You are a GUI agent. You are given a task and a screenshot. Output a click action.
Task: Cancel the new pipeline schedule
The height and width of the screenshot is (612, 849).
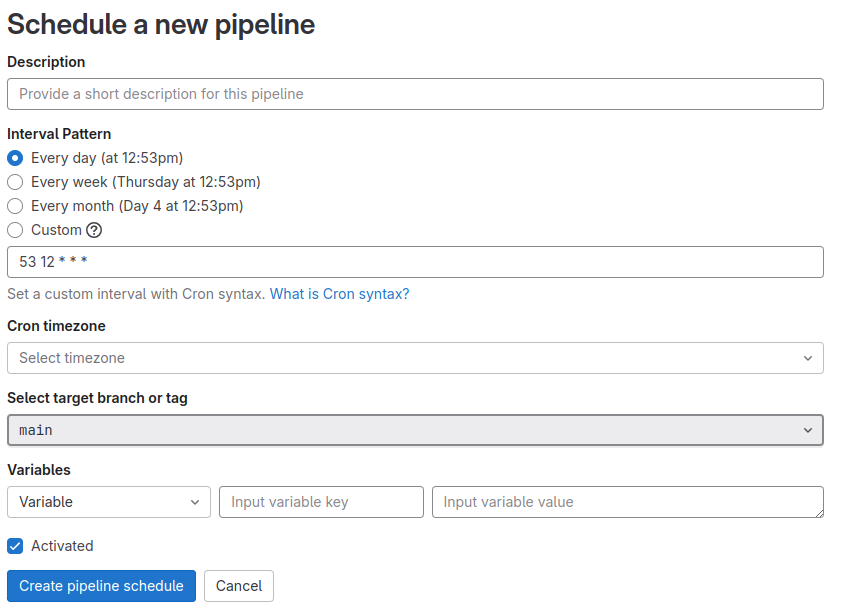pyautogui.click(x=239, y=586)
